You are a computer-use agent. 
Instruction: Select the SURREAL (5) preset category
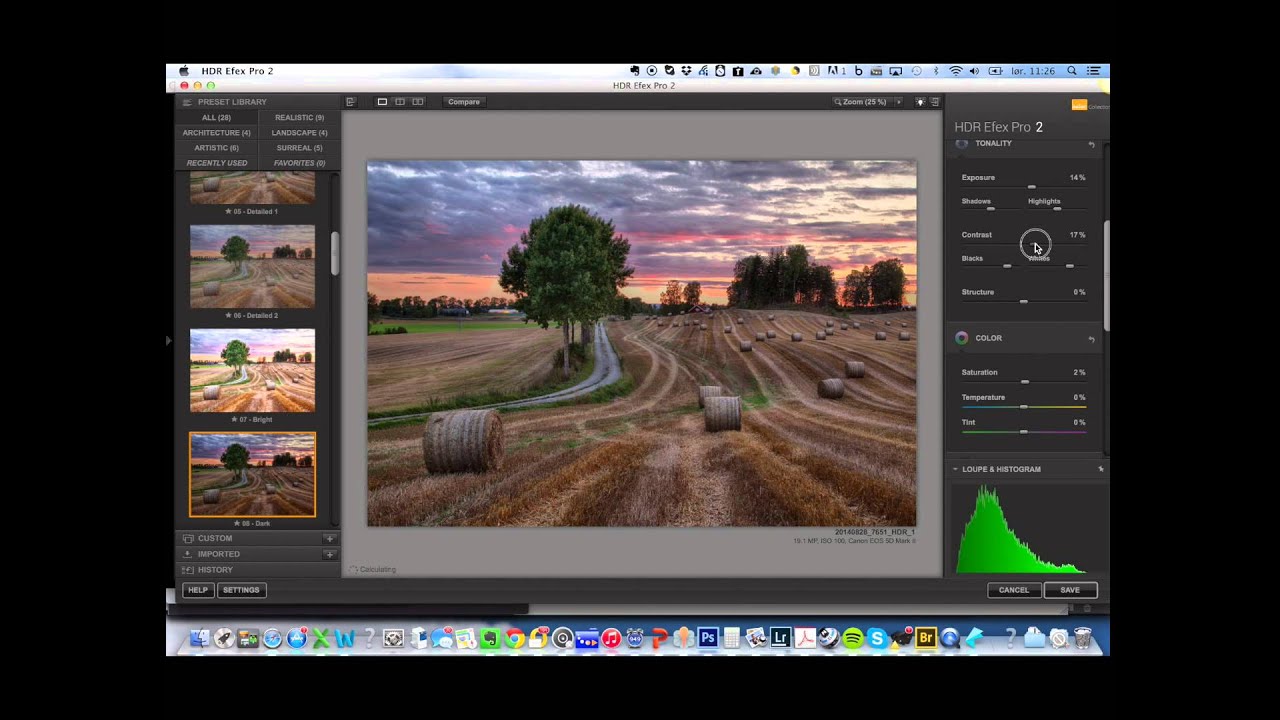point(299,147)
